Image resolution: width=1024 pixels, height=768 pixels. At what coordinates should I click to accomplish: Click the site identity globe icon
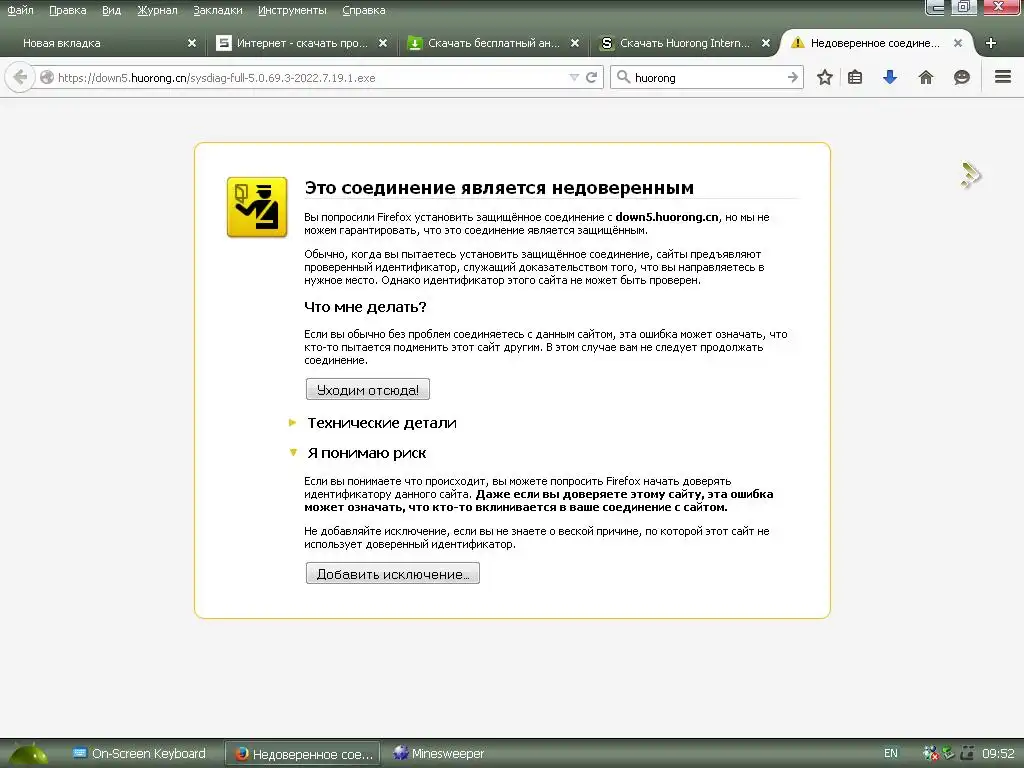(46, 78)
